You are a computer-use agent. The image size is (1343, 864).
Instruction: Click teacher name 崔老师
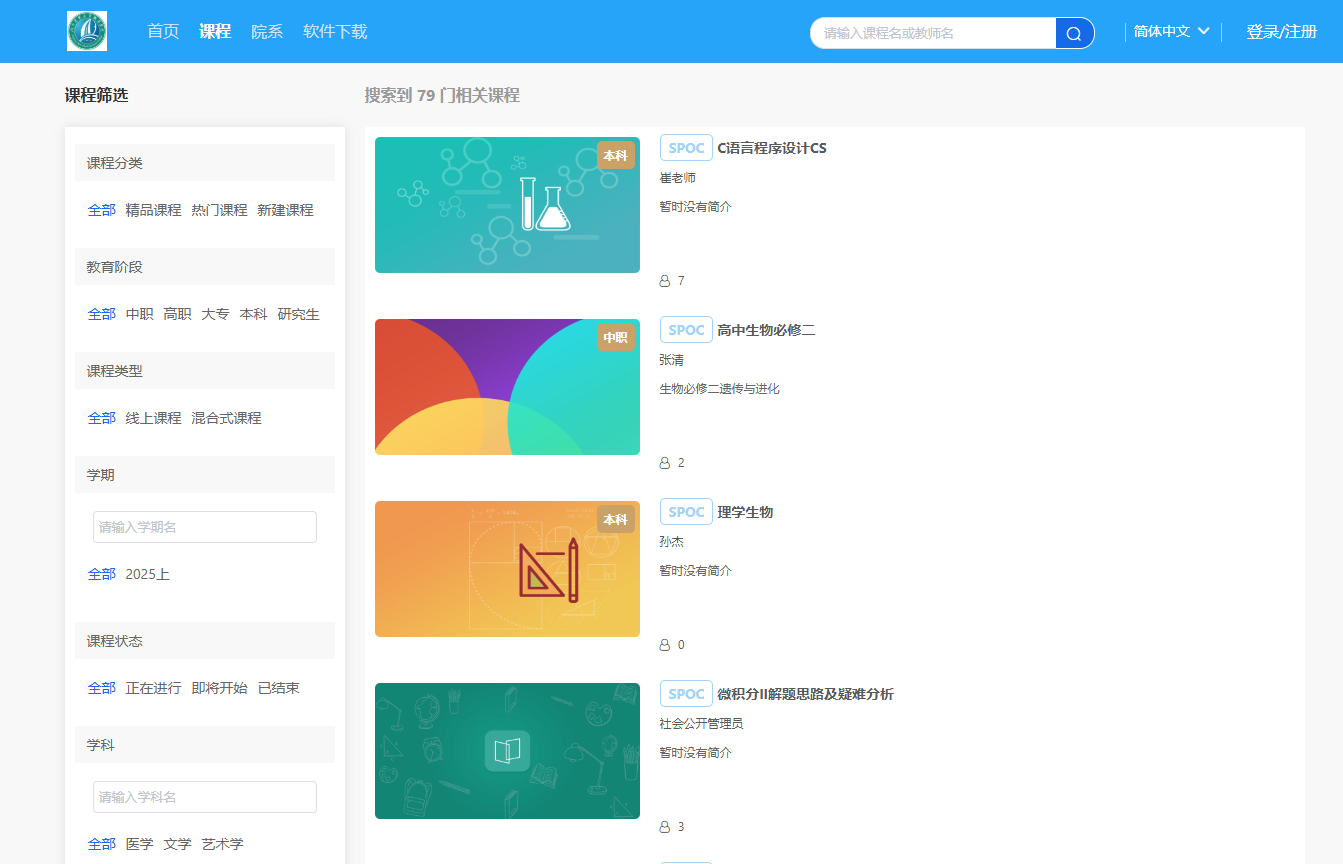[x=677, y=178]
